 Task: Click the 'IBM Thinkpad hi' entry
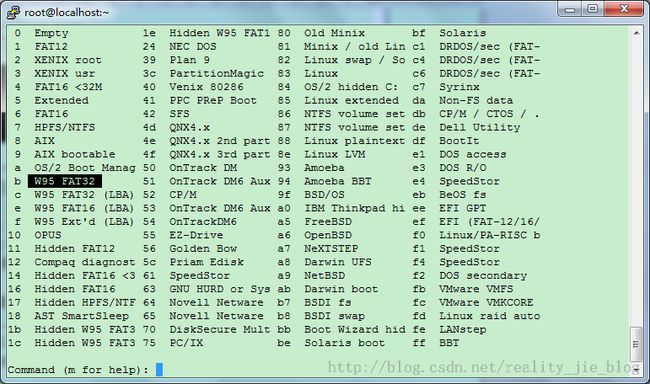[355, 208]
